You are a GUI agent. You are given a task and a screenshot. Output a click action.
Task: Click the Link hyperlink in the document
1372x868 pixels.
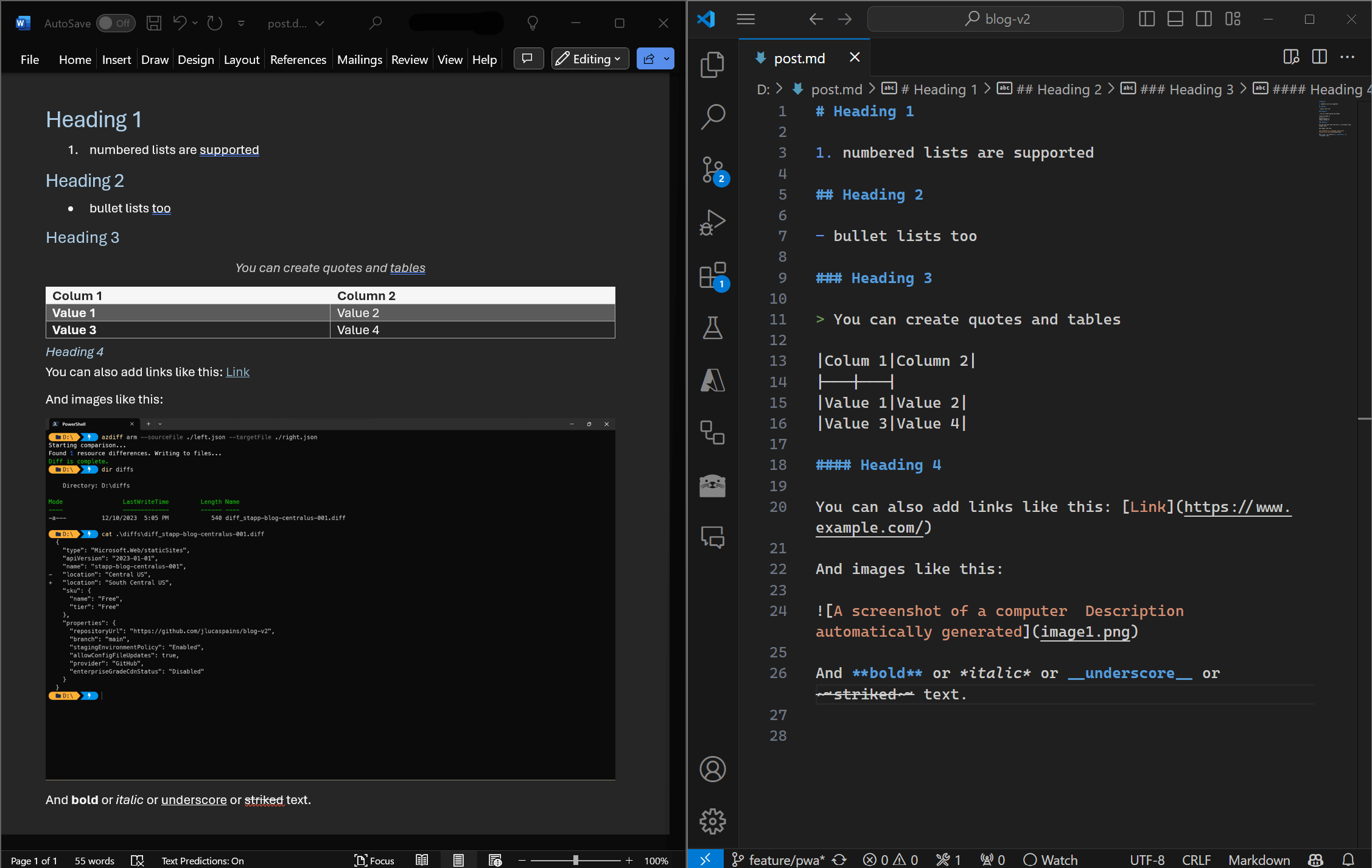[237, 372]
